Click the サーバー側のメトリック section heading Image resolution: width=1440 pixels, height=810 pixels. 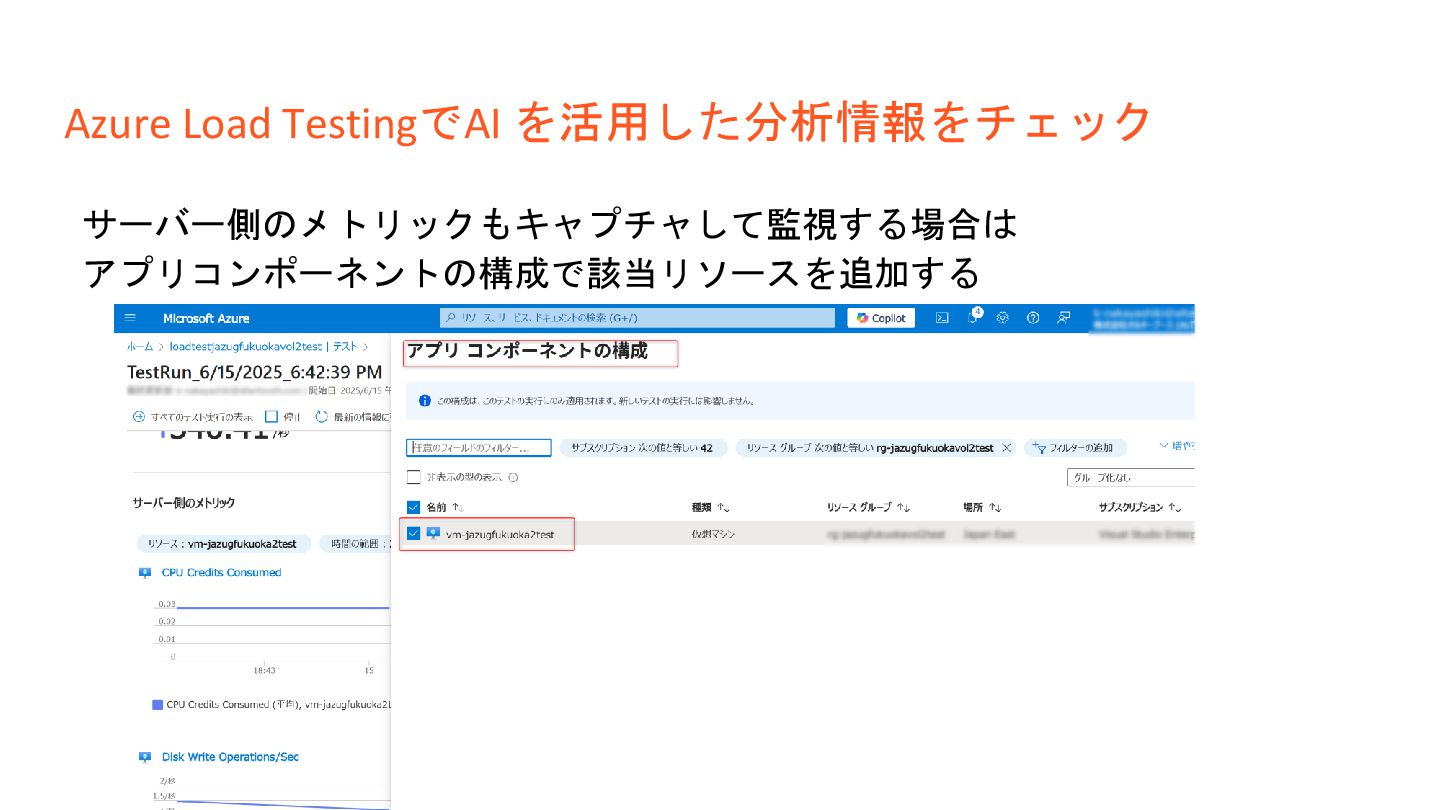184,503
